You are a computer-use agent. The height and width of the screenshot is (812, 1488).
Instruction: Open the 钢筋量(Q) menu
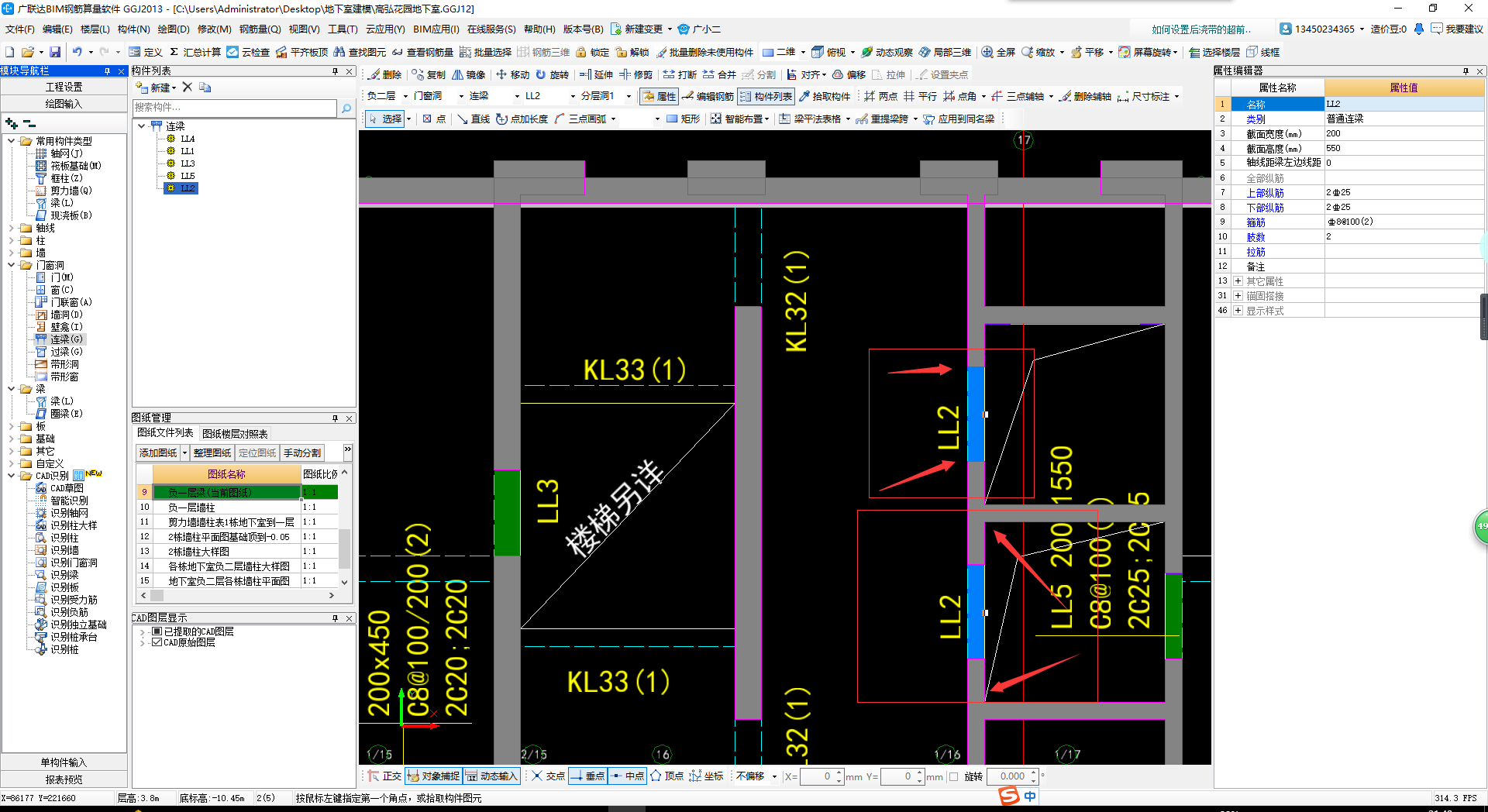(x=260, y=29)
